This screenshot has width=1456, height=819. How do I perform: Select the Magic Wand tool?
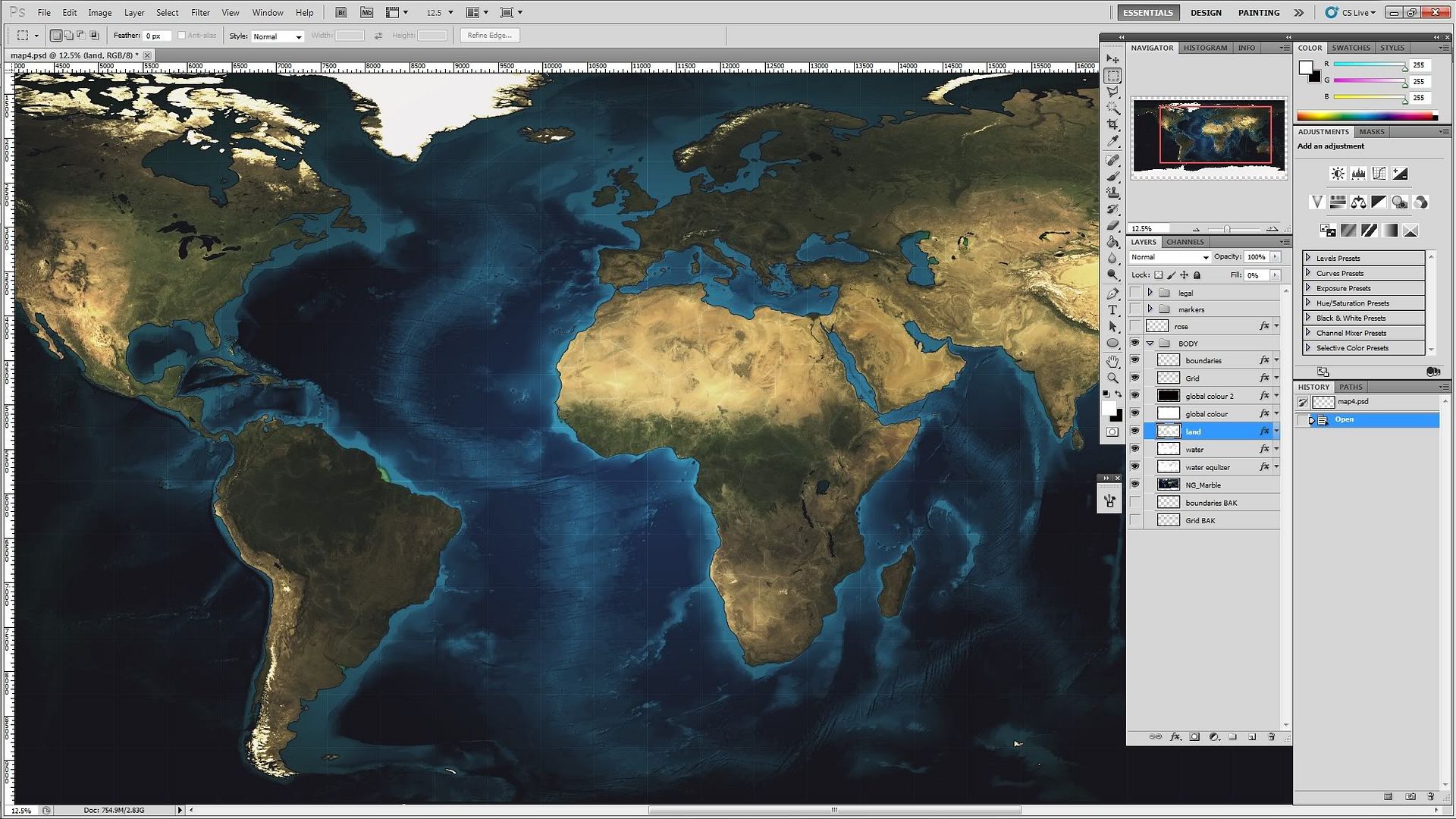(1112, 108)
